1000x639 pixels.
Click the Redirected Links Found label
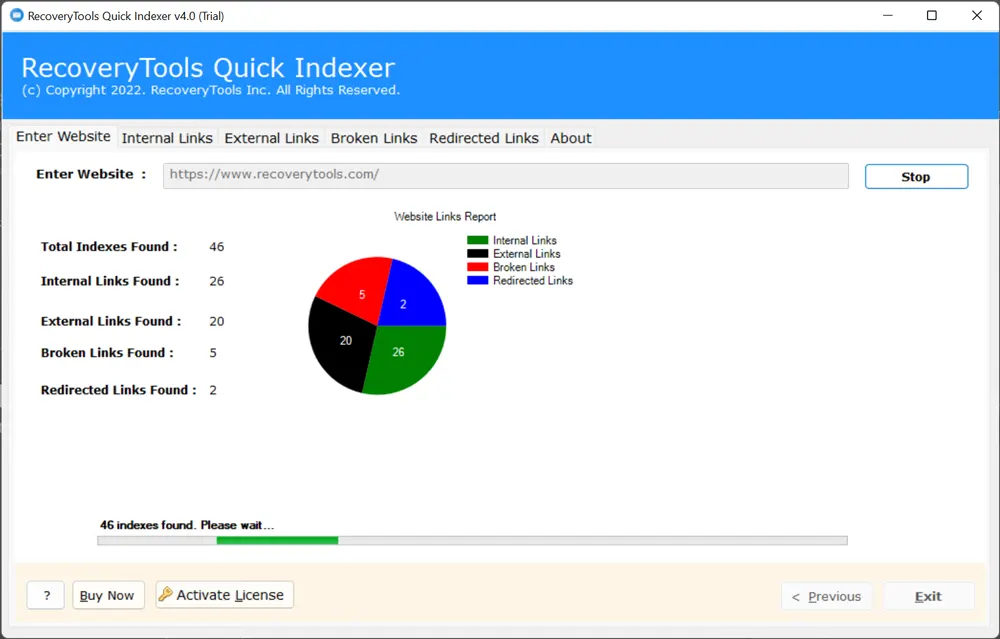click(x=119, y=390)
